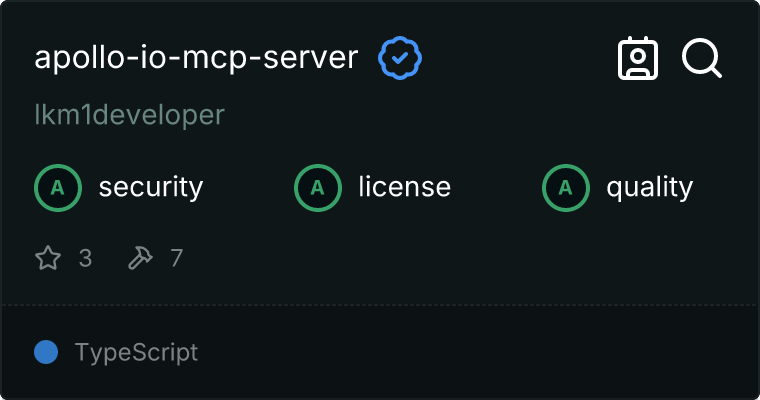Click the license grade A circle

pos(318,188)
